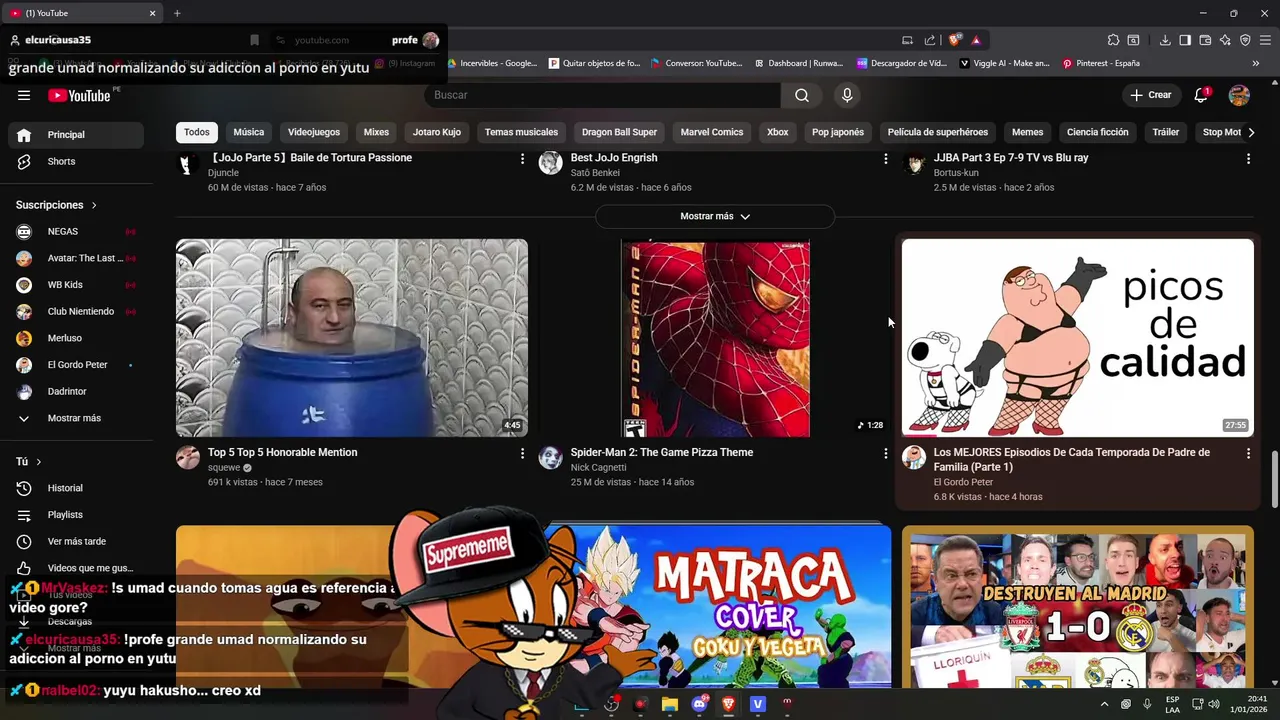Expand the Tú section chevron
The image size is (1280, 720).
(38, 462)
